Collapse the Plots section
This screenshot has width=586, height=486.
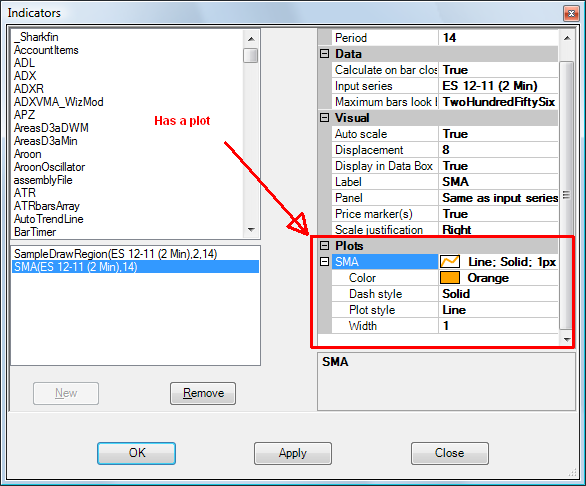pyautogui.click(x=324, y=246)
